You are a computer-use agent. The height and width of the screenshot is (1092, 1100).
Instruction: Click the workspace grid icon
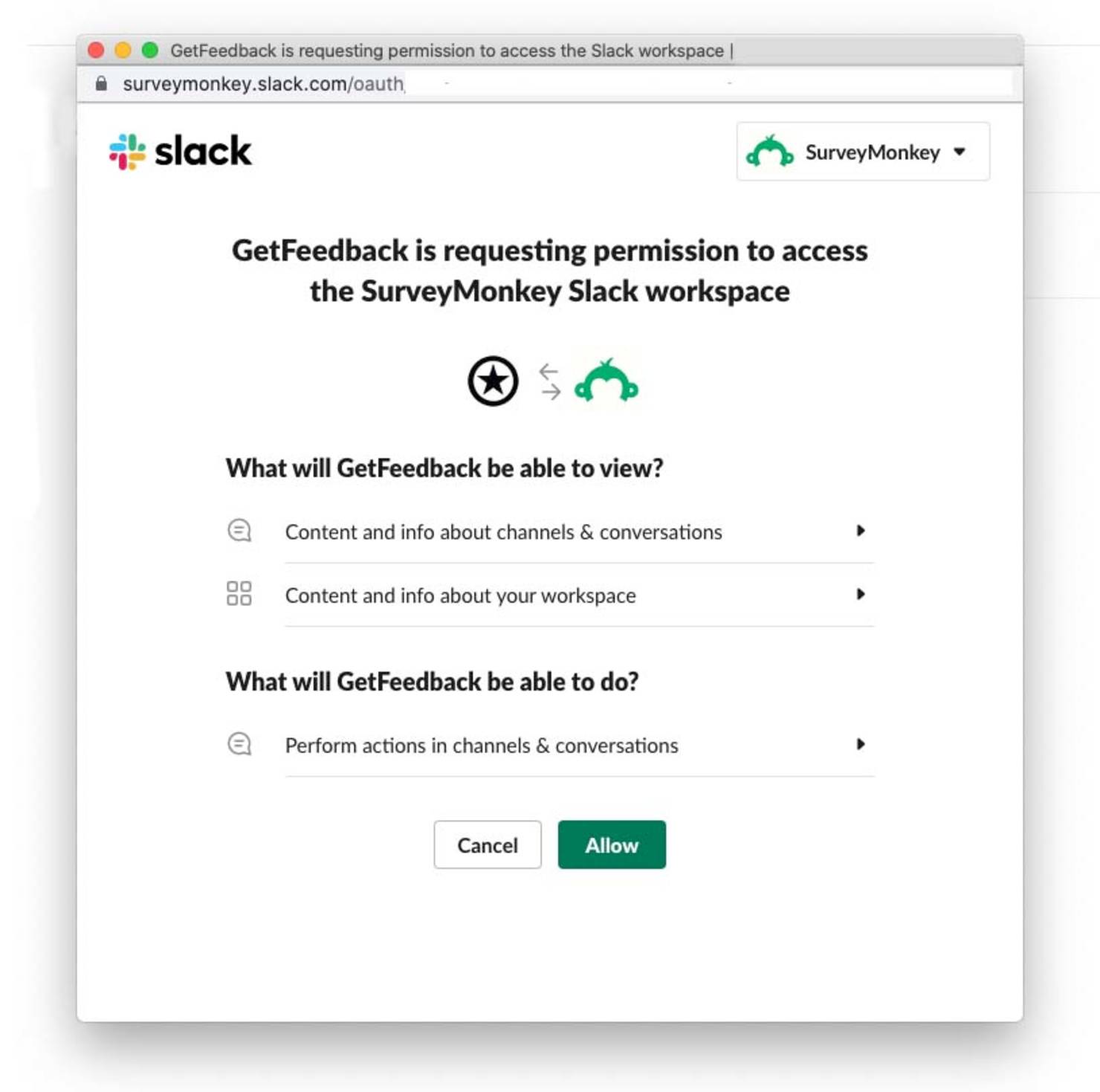point(239,593)
